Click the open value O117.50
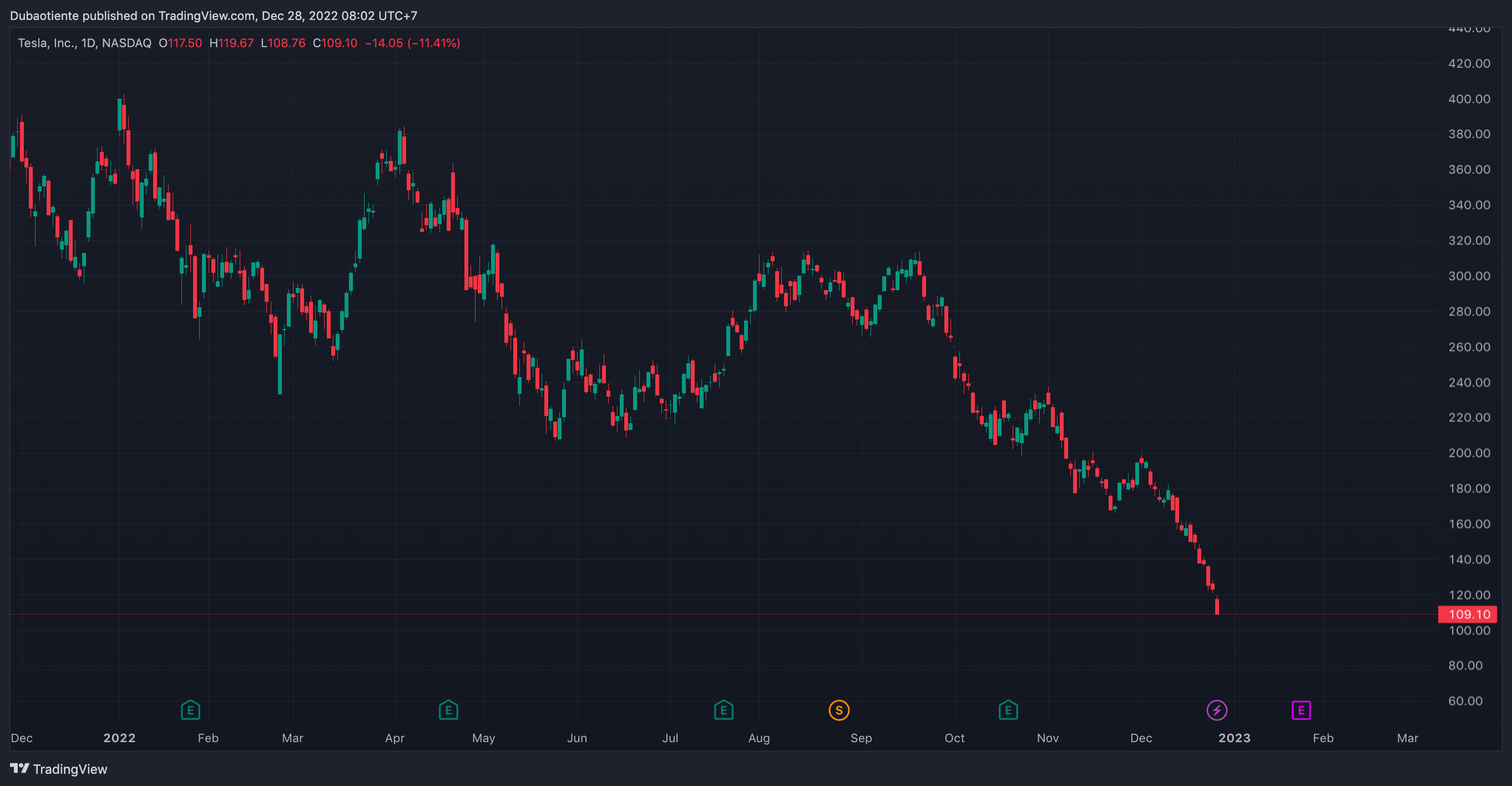Image resolution: width=1512 pixels, height=786 pixels. (180, 43)
